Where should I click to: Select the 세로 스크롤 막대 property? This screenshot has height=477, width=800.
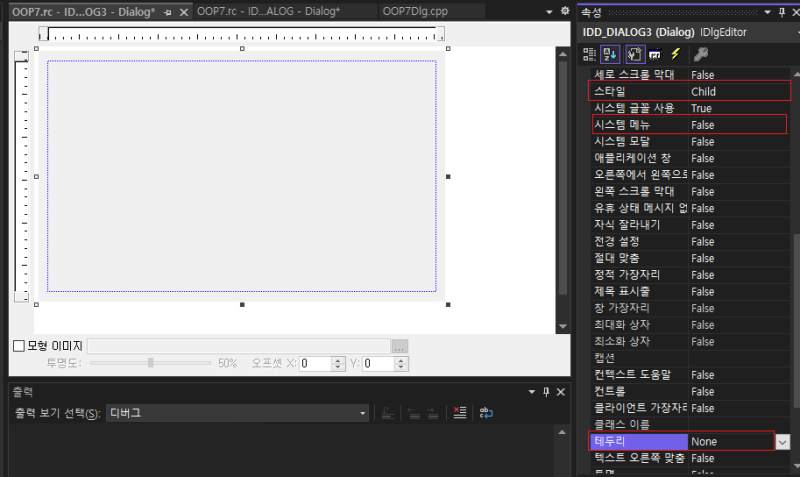click(634, 74)
